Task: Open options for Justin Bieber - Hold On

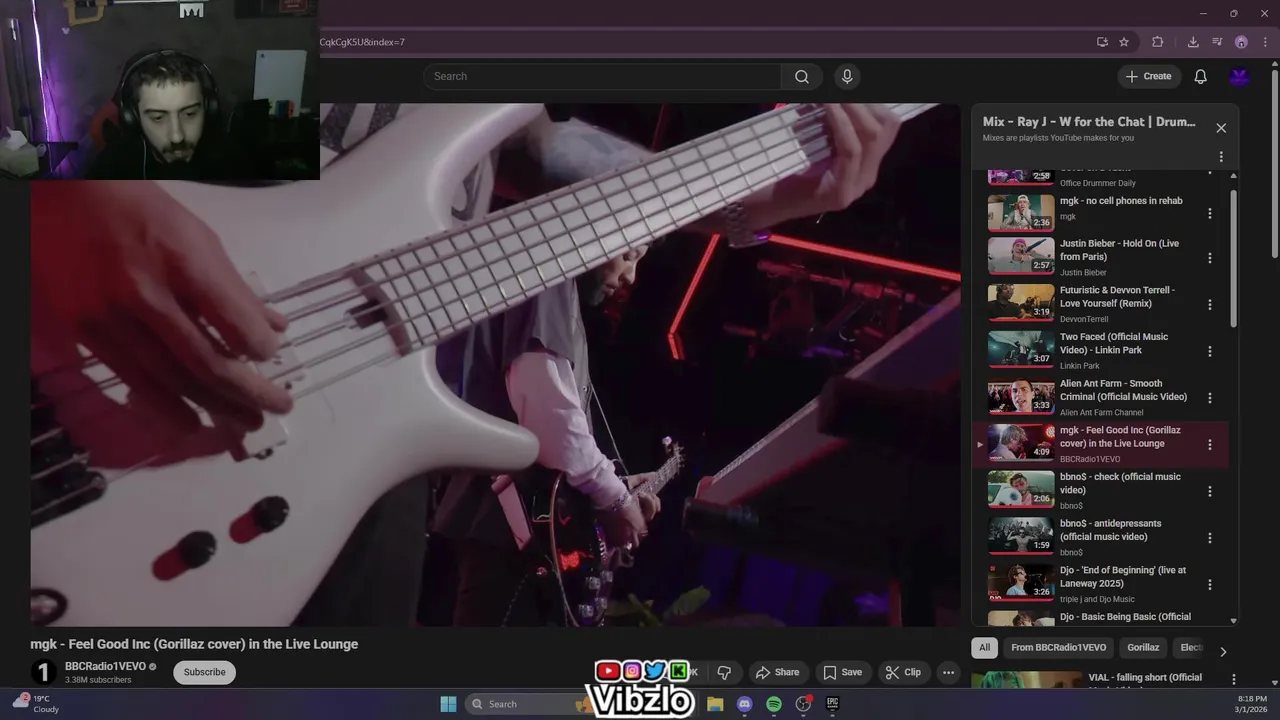Action: pyautogui.click(x=1210, y=258)
